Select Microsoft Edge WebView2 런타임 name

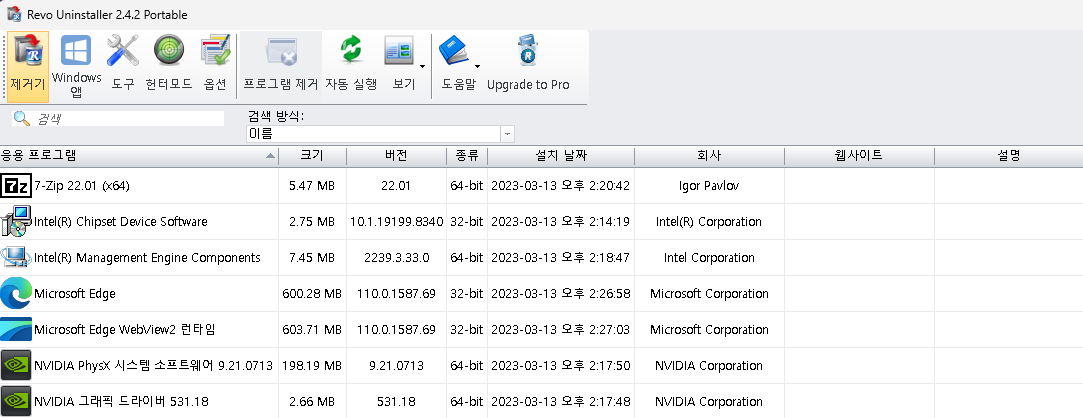click(125, 330)
